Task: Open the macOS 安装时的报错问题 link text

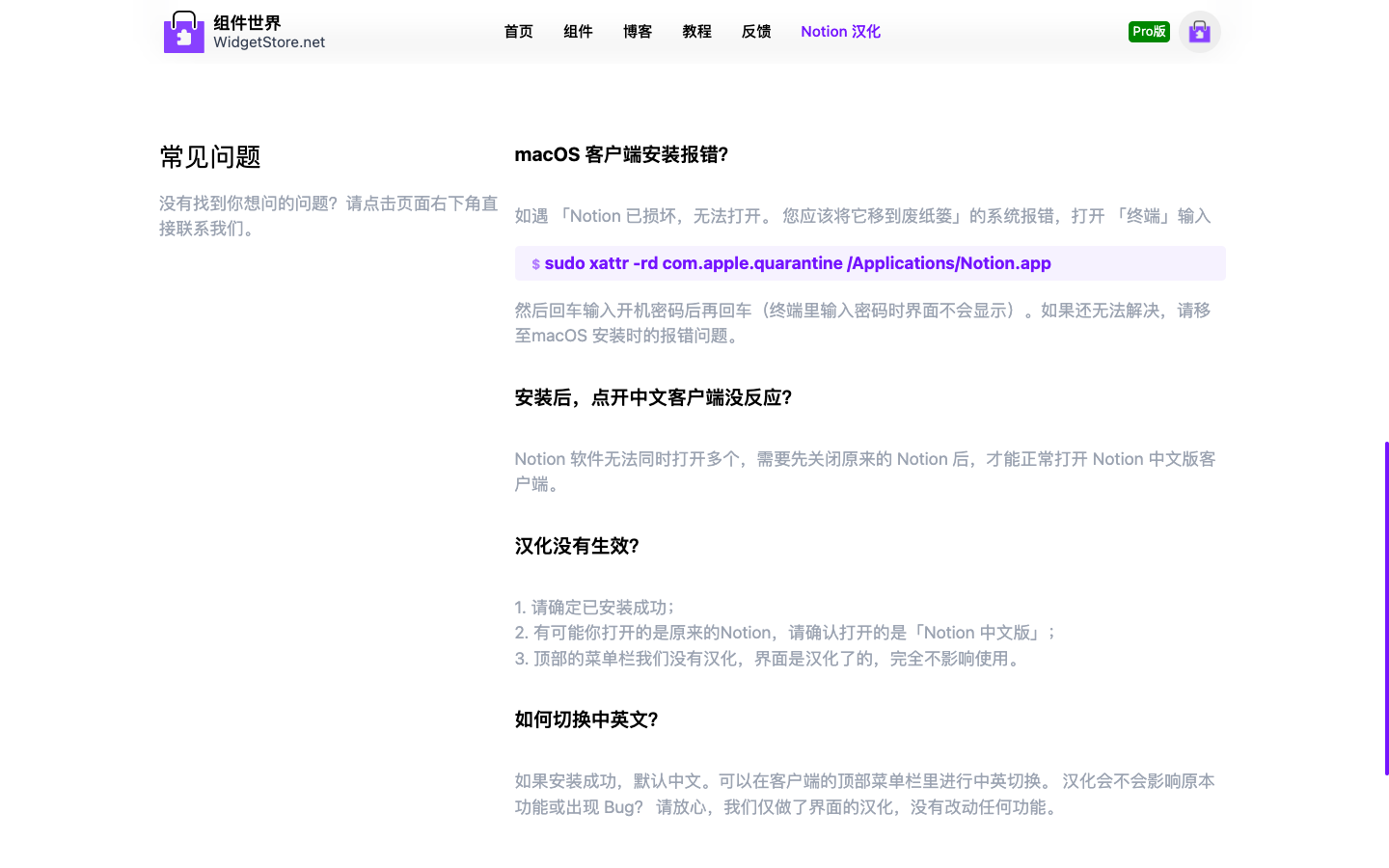Action: (x=635, y=336)
